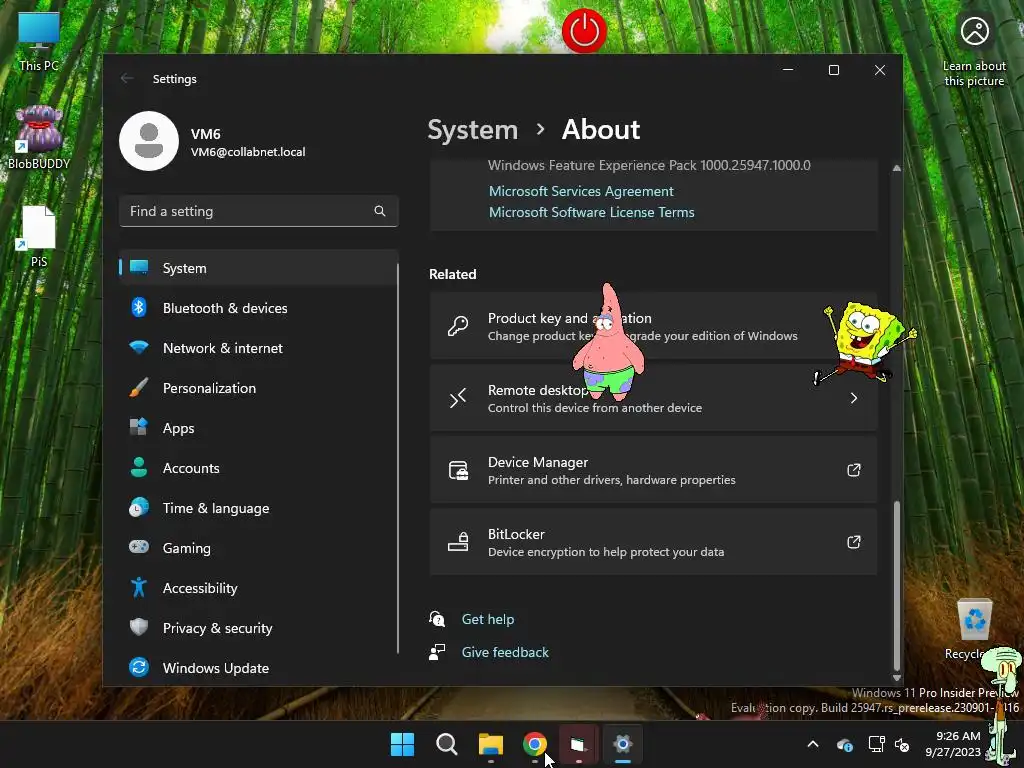Image resolution: width=1024 pixels, height=768 pixels.
Task: Open the Accounts person icon
Action: (138, 468)
